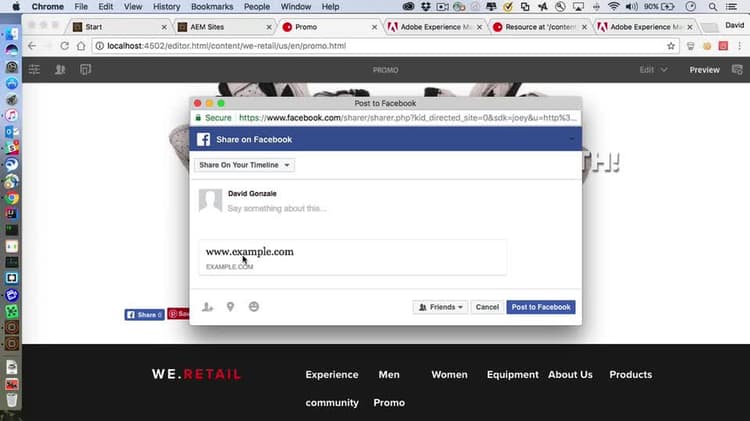This screenshot has height=421, width=750.
Task: Click the WE.RETAIL footer logo
Action: point(196,374)
